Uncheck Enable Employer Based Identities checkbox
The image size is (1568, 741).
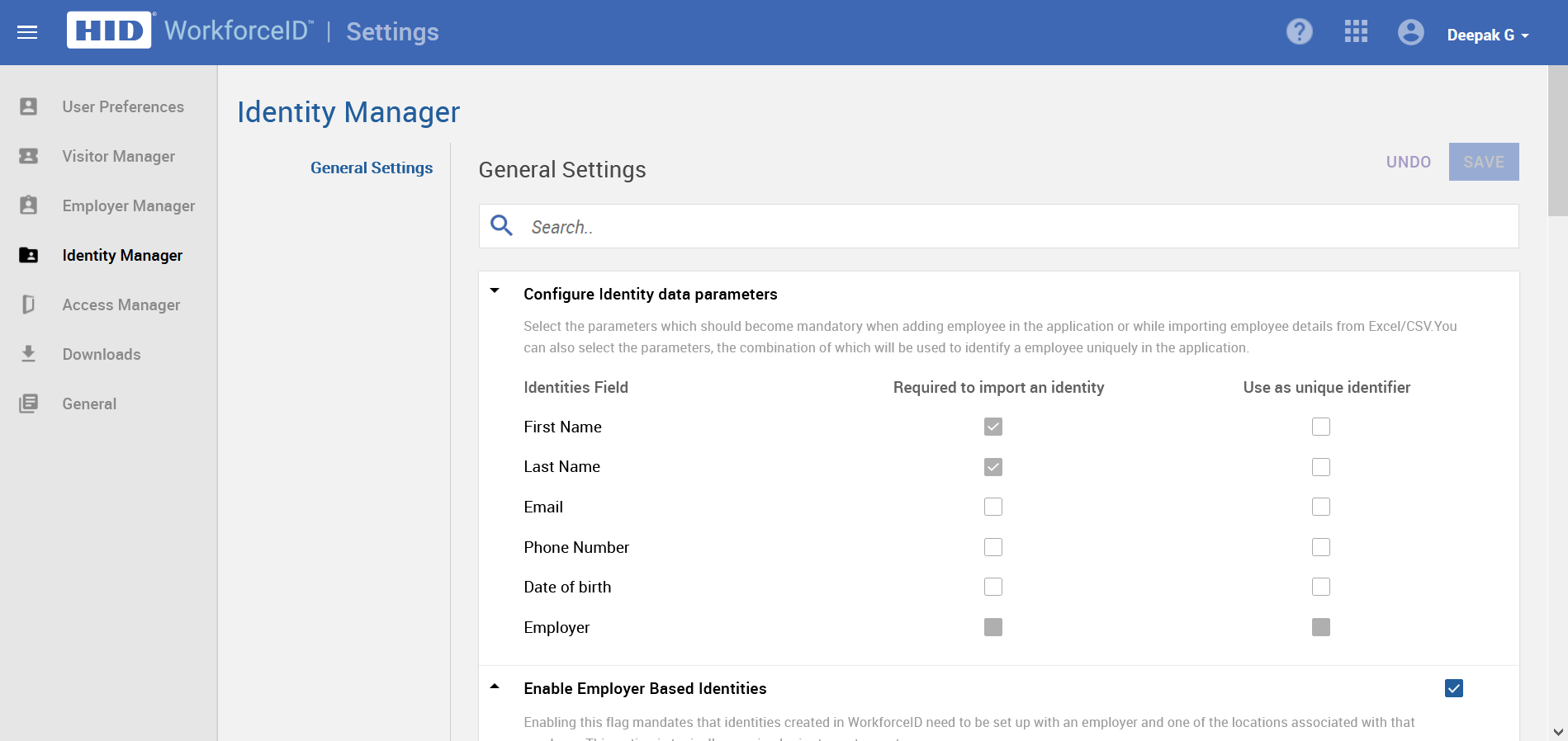pyautogui.click(x=1454, y=688)
